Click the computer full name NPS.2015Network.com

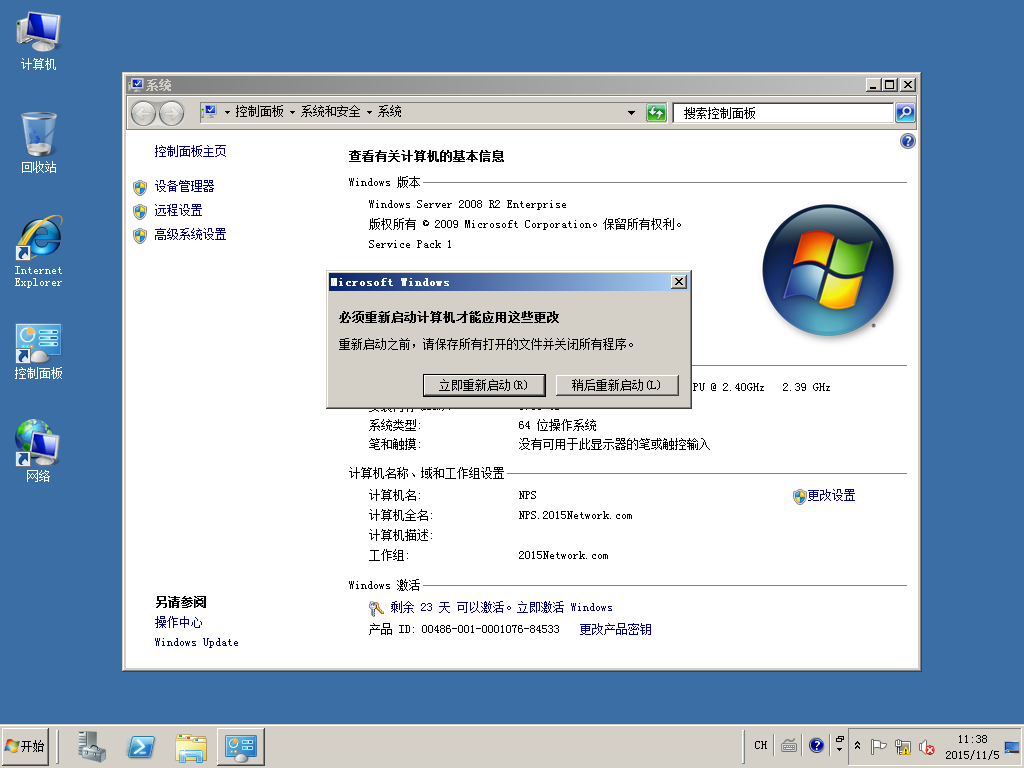(x=575, y=515)
